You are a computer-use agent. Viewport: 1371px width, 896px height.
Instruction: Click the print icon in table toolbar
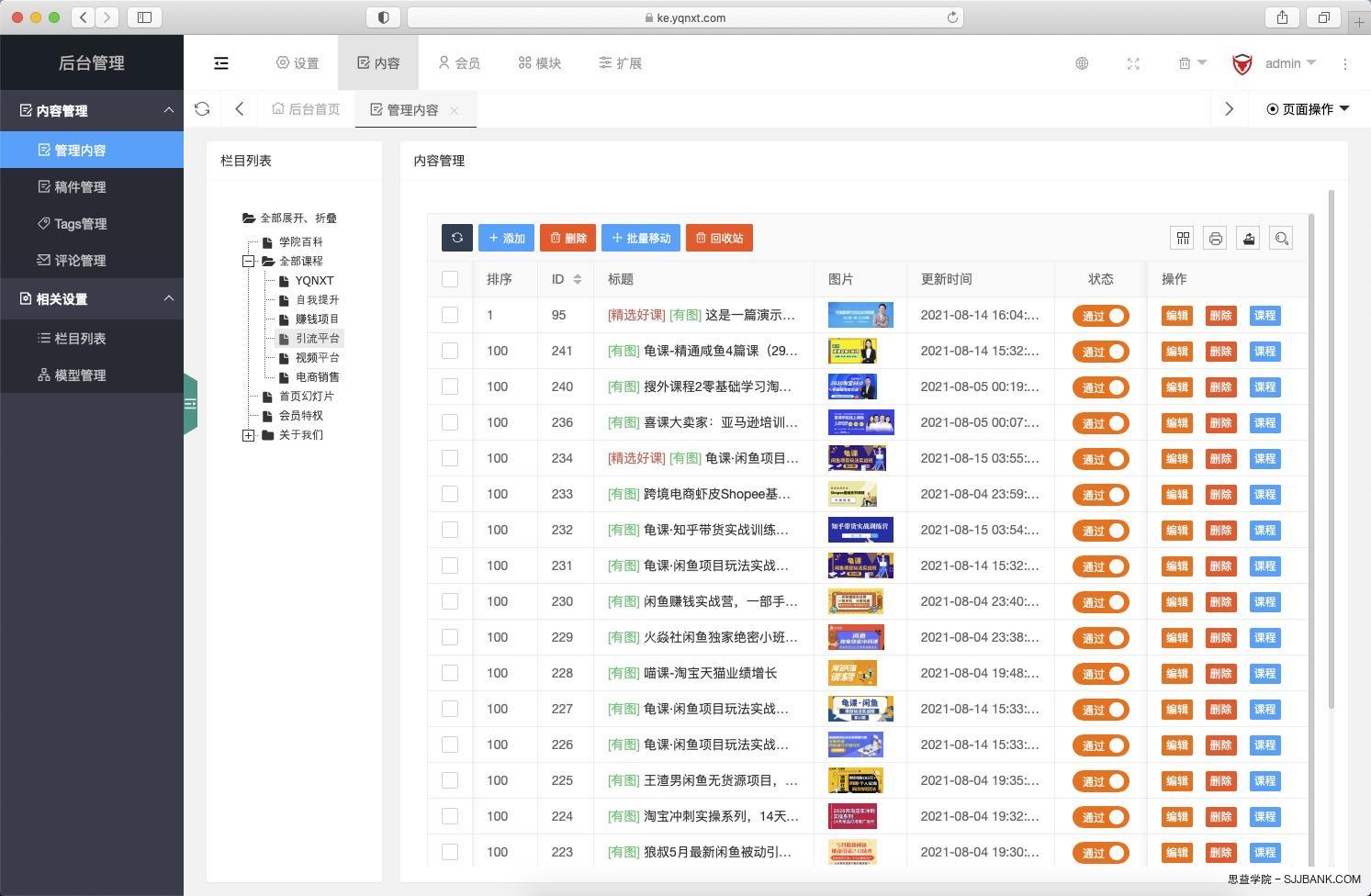(x=1216, y=239)
